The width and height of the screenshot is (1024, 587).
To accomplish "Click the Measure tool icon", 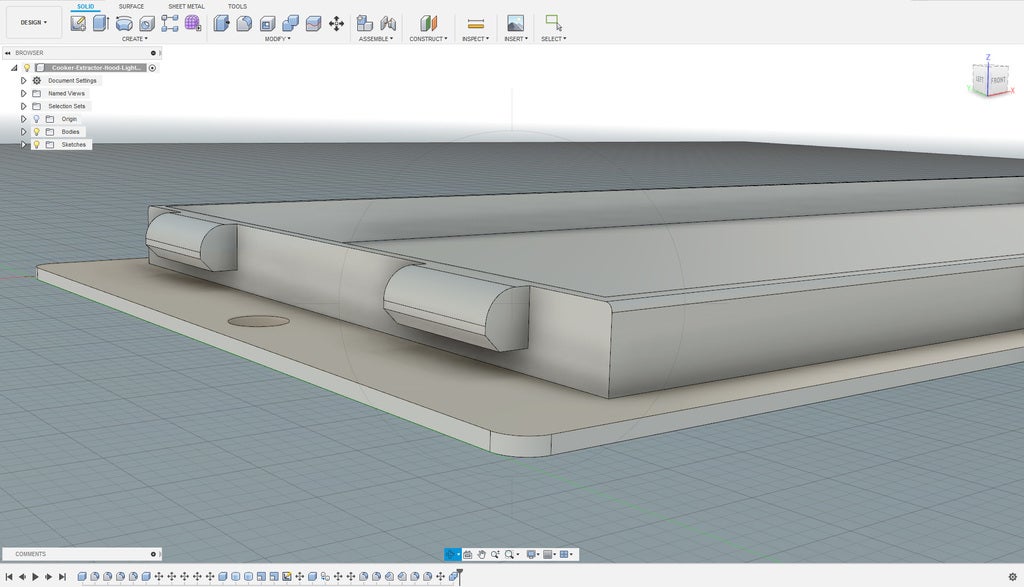I will click(476, 23).
